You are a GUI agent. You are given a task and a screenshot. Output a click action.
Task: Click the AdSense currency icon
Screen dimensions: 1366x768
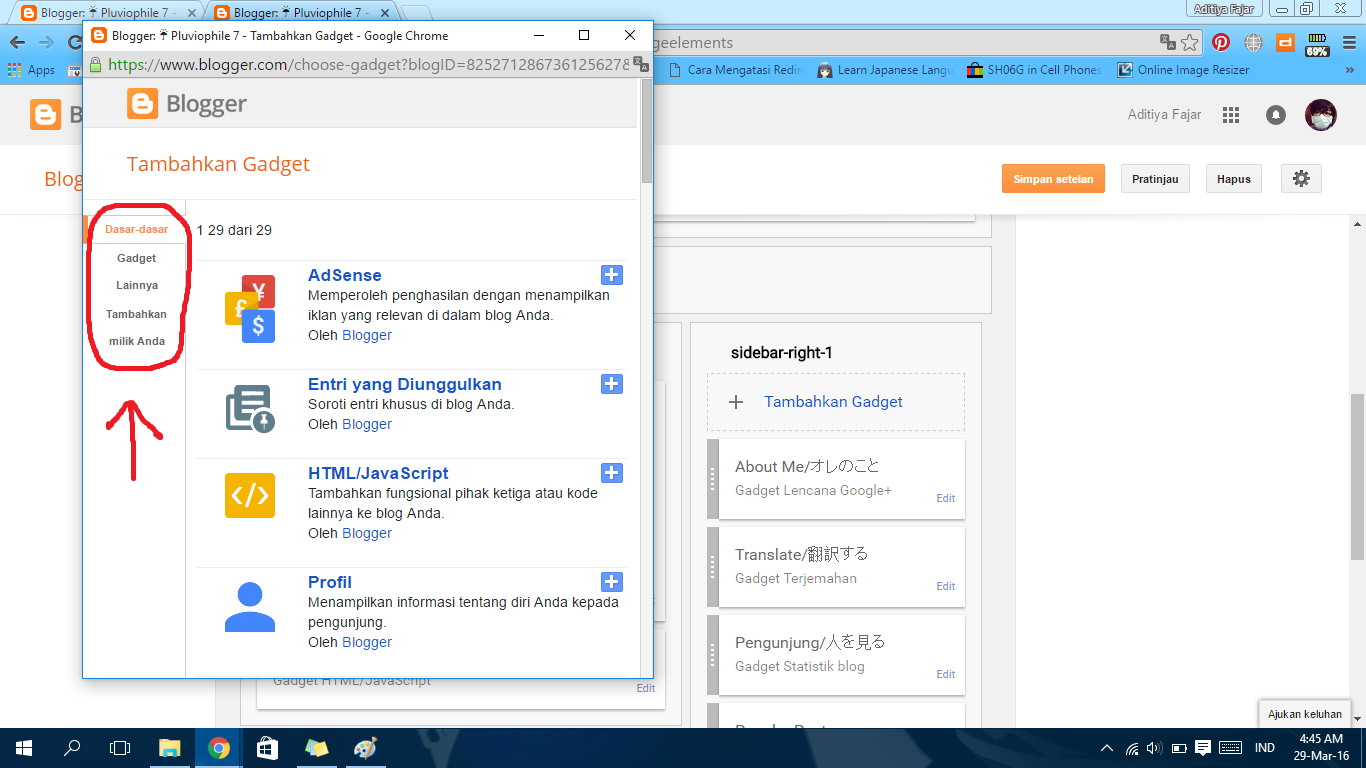coord(250,309)
